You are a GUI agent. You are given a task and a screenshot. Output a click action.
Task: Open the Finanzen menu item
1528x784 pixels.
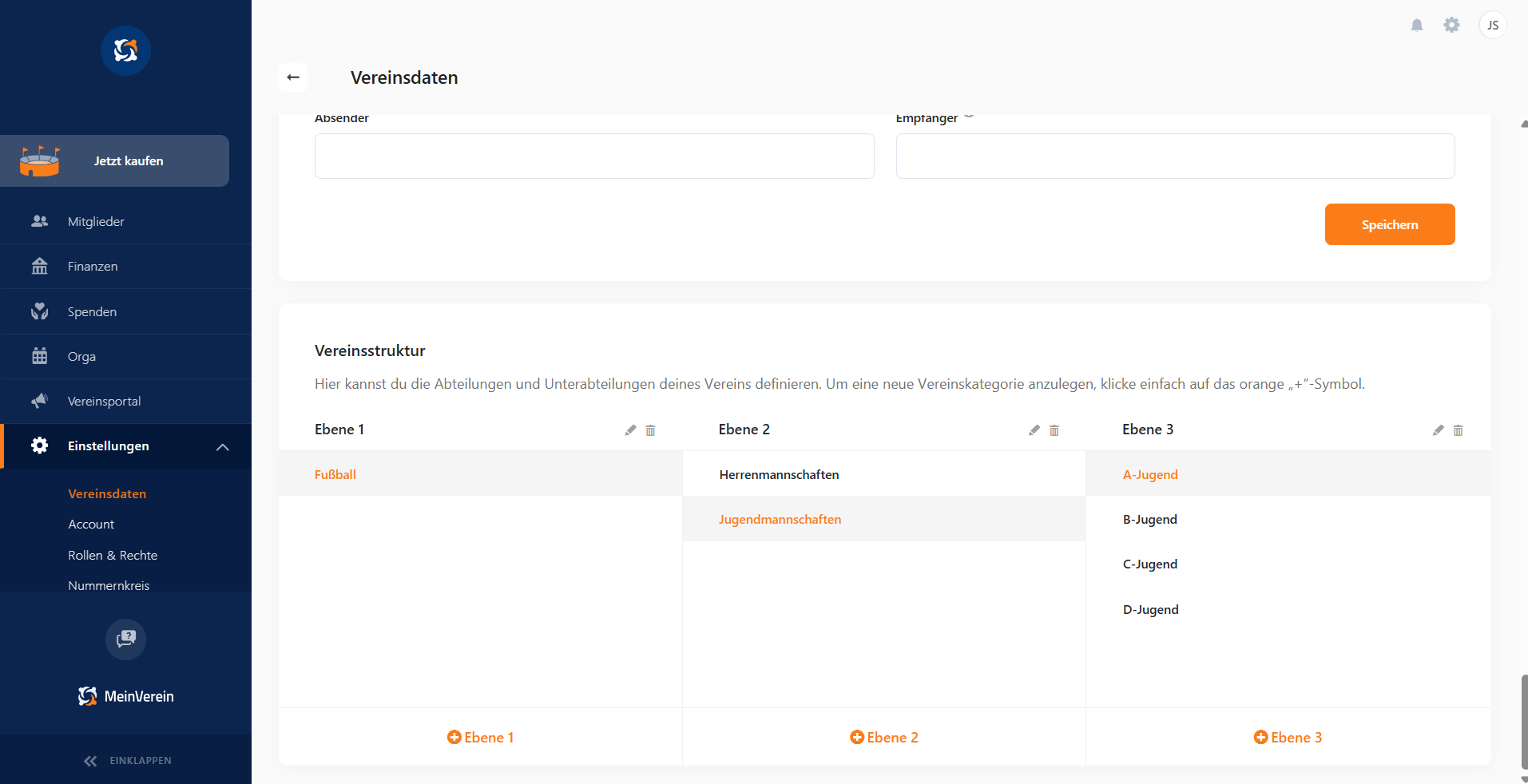coord(93,267)
